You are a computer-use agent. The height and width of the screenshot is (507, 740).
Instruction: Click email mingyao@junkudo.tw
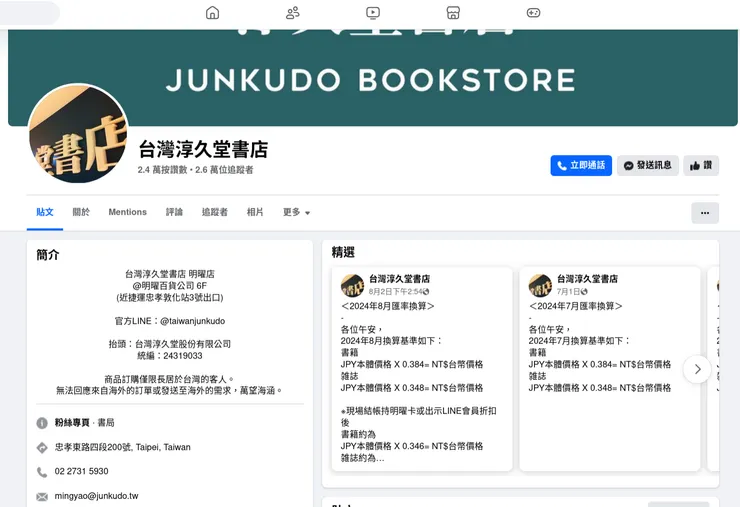click(96, 496)
